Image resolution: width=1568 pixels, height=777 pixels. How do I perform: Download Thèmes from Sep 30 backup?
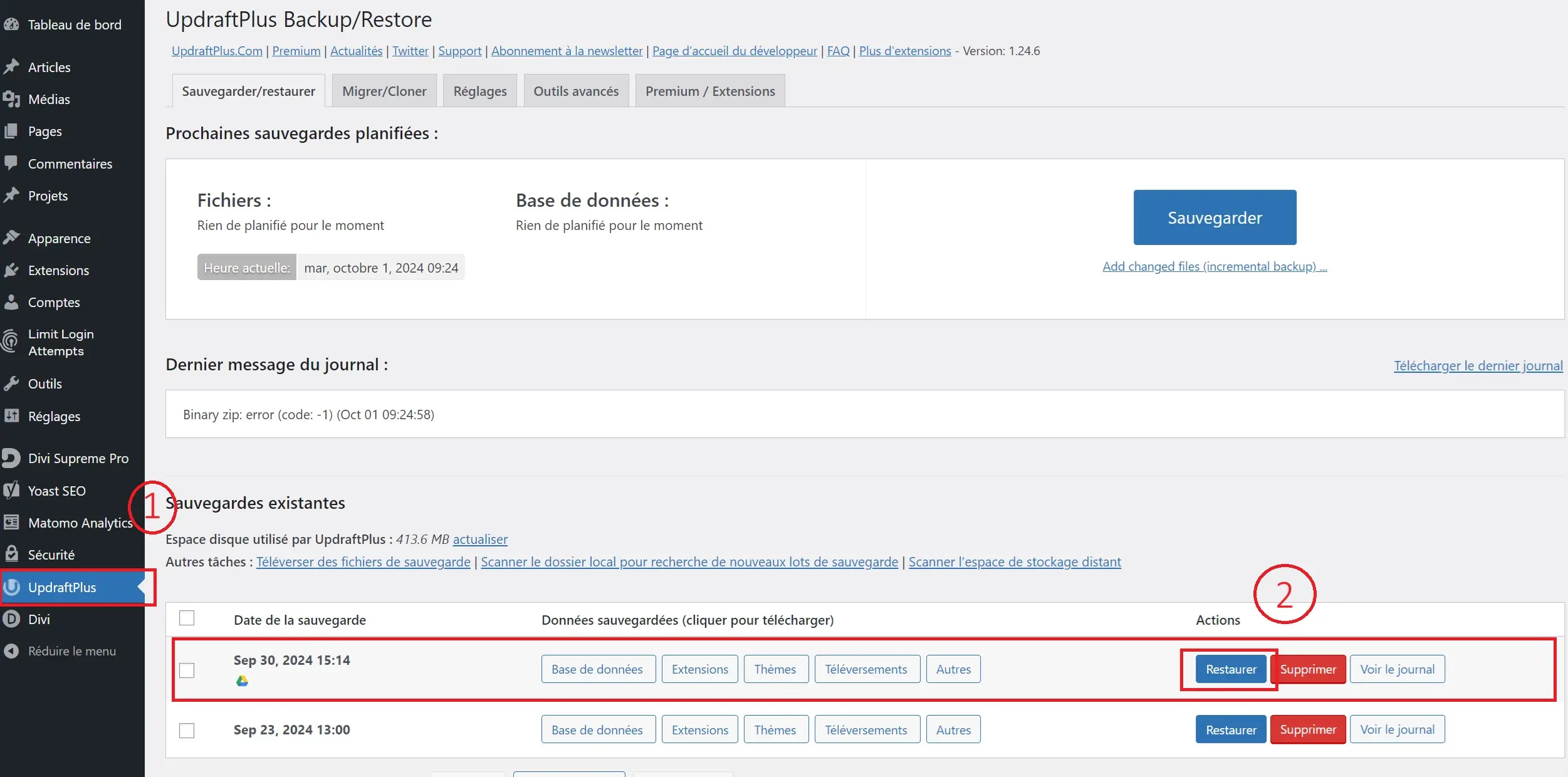(x=775, y=669)
